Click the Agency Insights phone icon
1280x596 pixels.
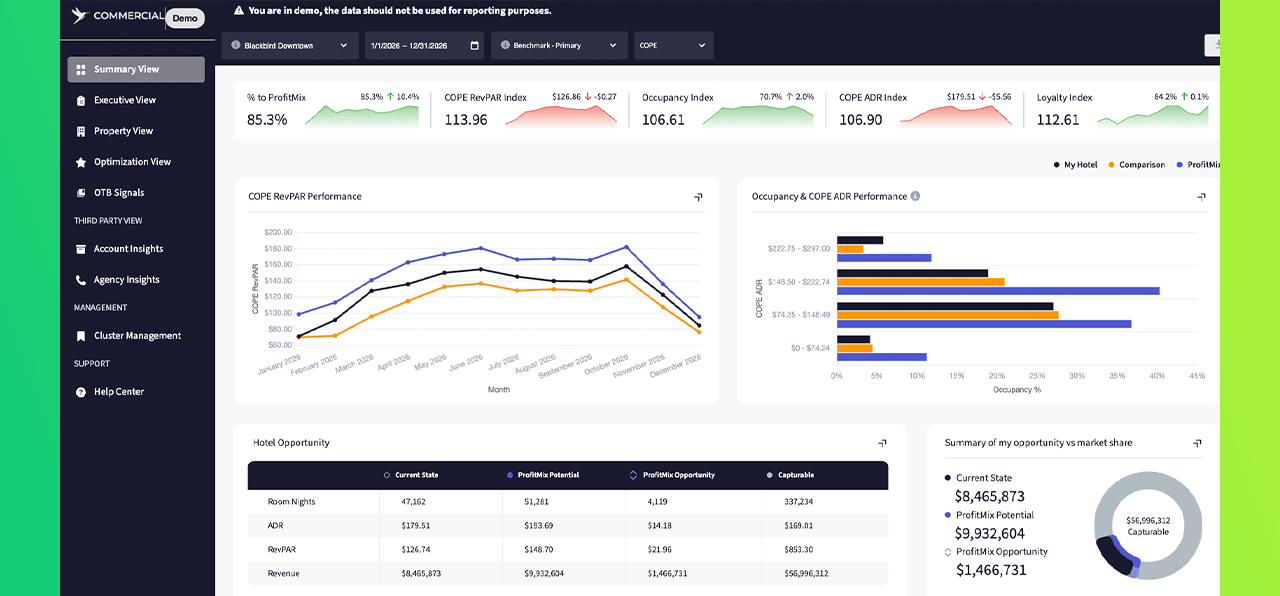(x=81, y=280)
